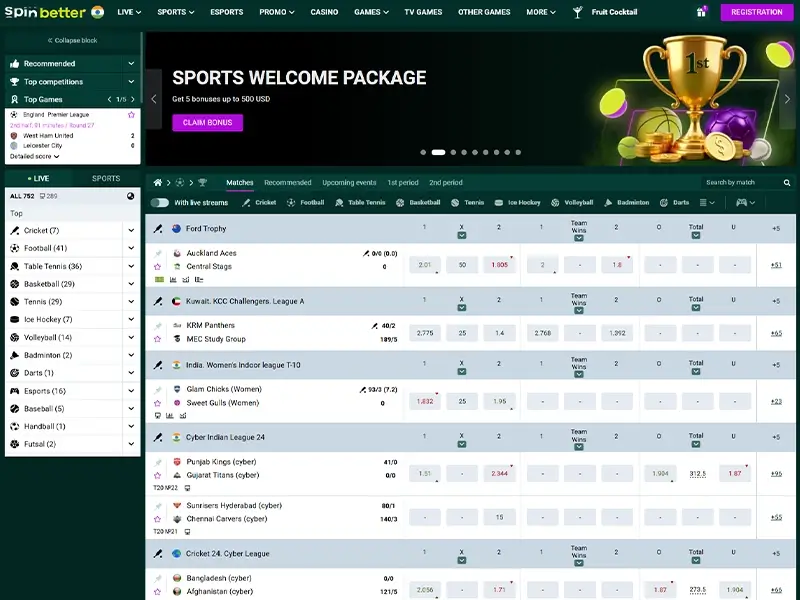Click the round icon beside ALL 752
The image size is (800, 600).
131,196
